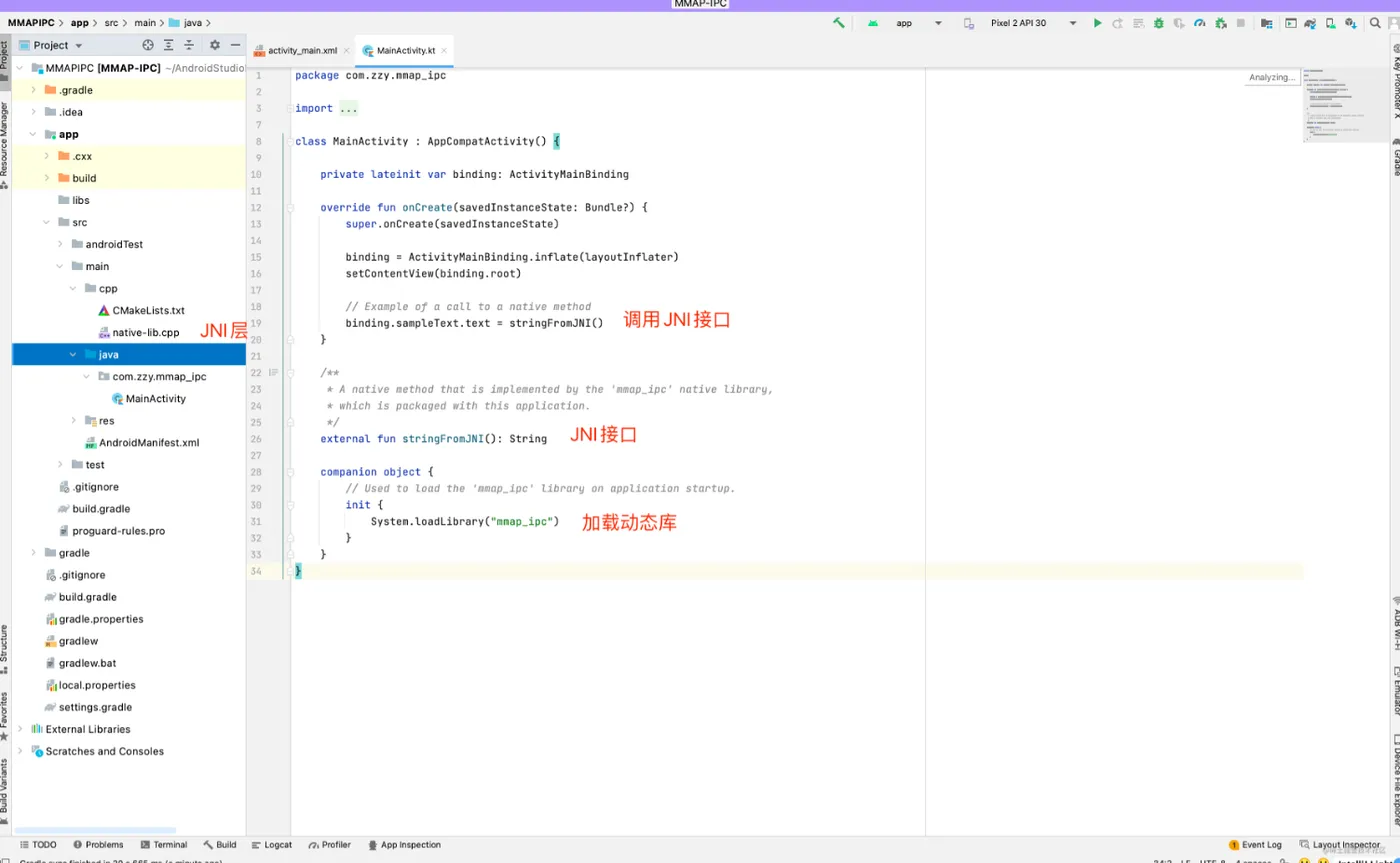The height and width of the screenshot is (863, 1400).
Task: Click the code minimap preview
Action: tap(1346, 105)
